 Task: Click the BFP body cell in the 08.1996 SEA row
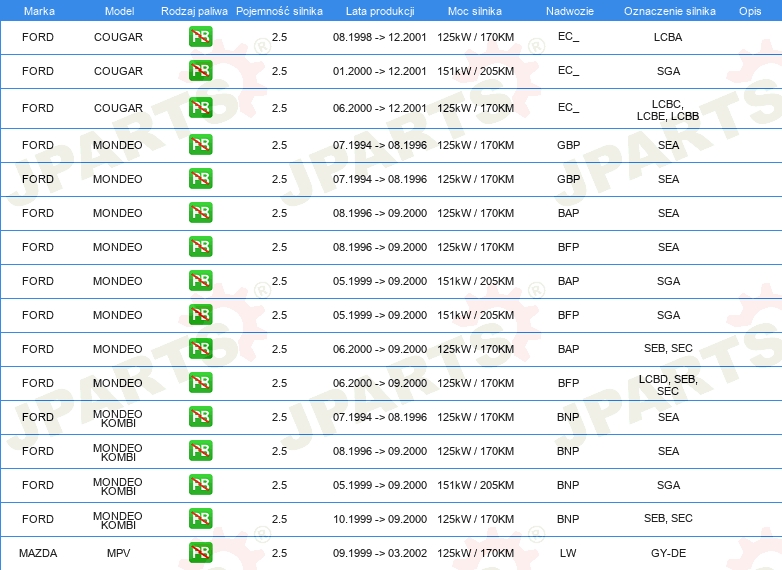(x=569, y=247)
